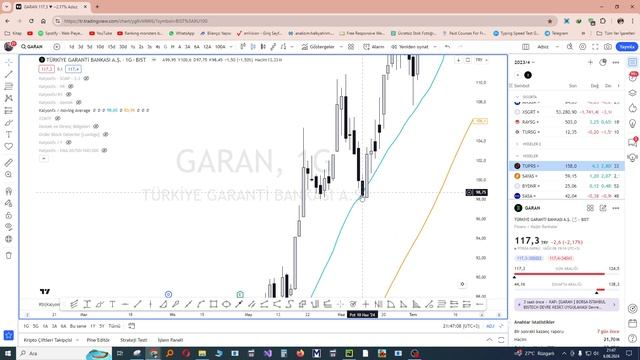Click the zoom-in magnifier tool
Viewport: 640px width, 360px height.
(9, 175)
